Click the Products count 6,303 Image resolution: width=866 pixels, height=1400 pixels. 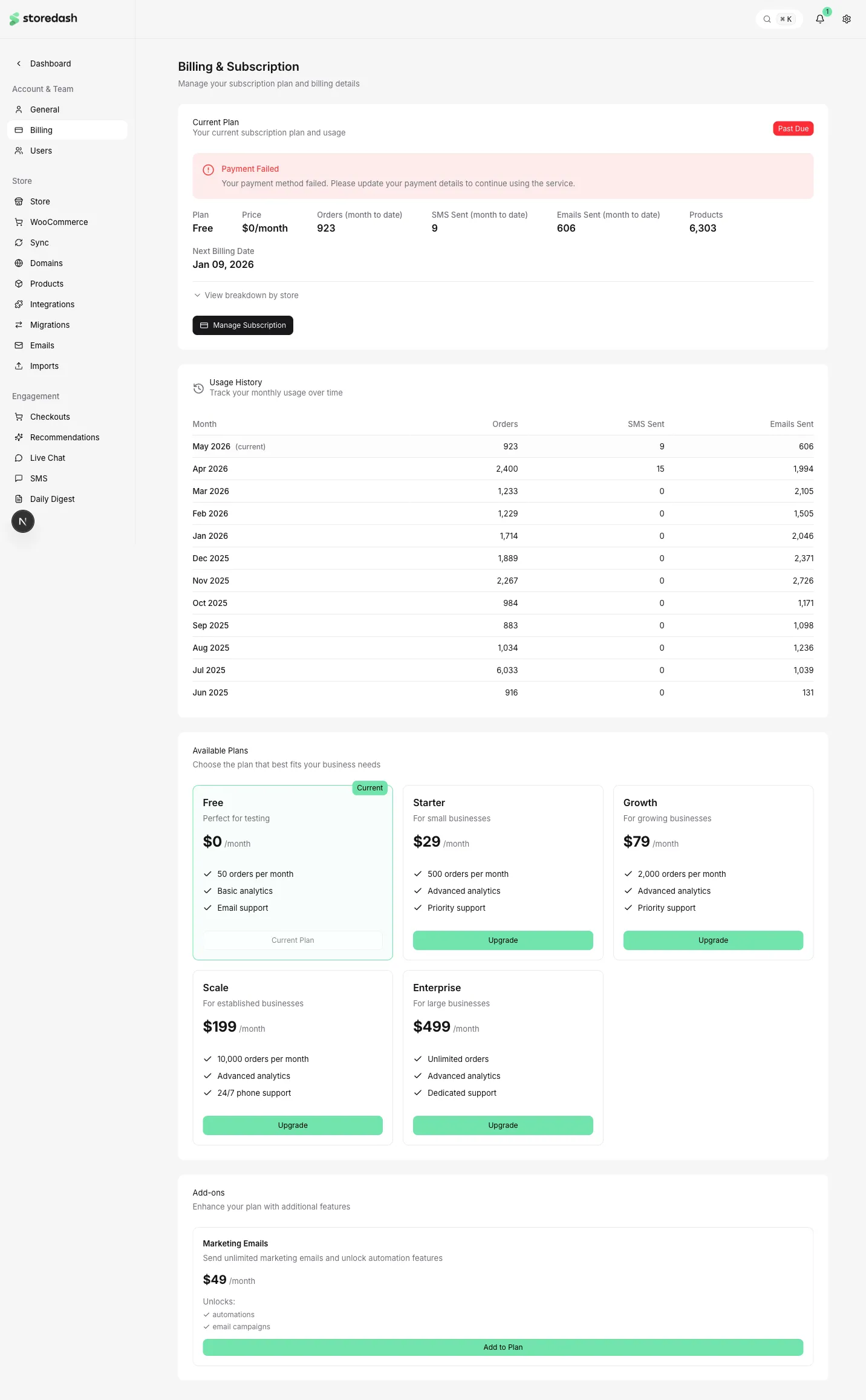(x=703, y=229)
